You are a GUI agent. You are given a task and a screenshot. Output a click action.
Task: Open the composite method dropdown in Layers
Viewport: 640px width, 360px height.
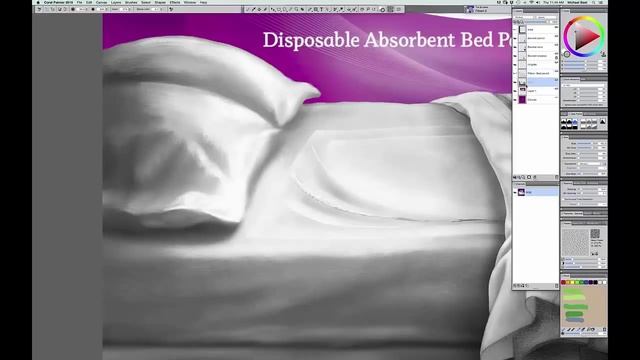click(x=524, y=17)
